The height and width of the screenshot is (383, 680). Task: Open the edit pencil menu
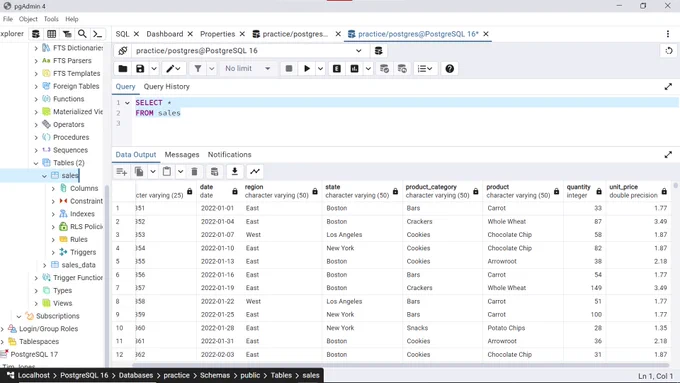pyautogui.click(x=174, y=69)
